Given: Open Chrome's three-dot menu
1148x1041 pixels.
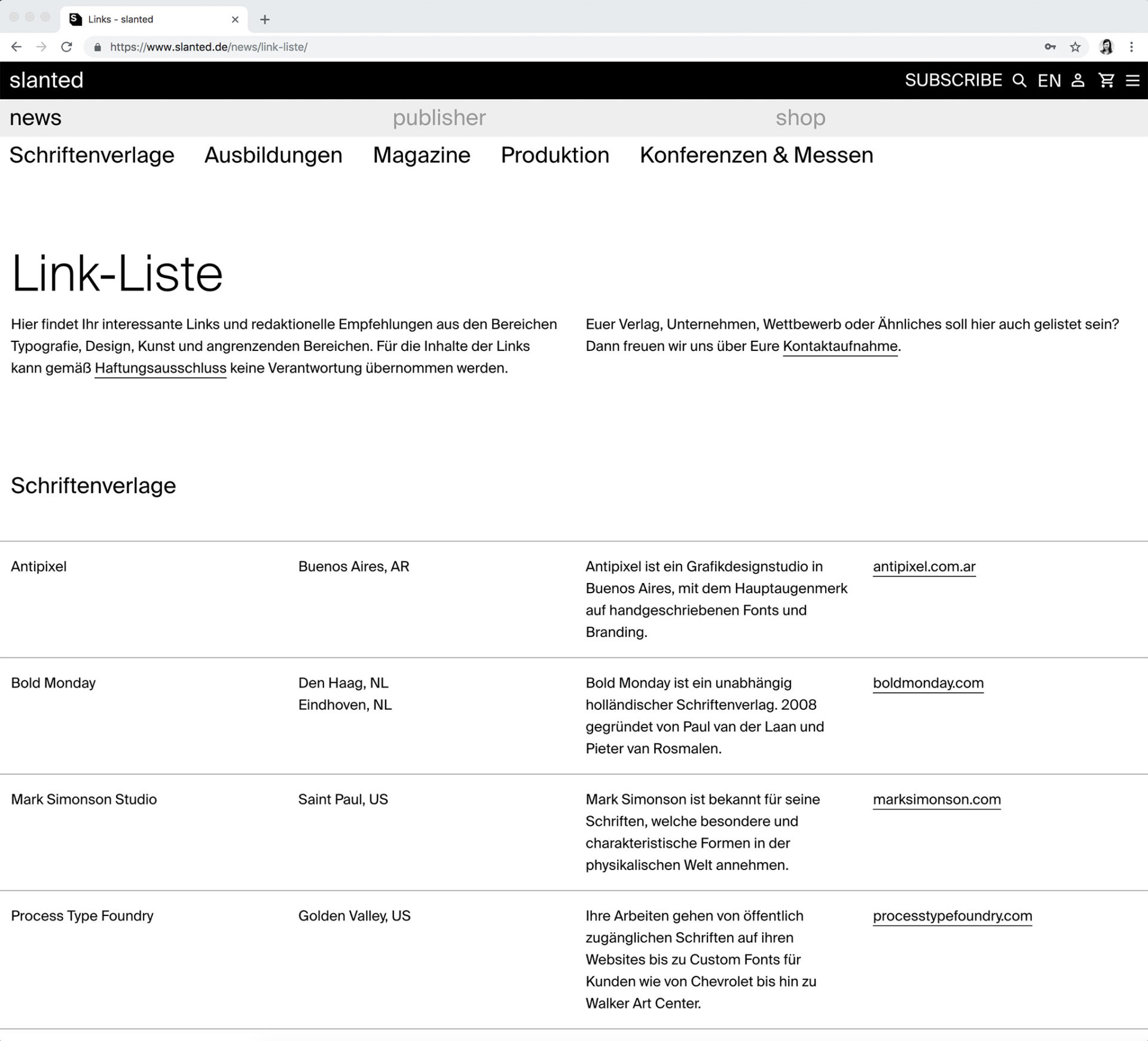Looking at the screenshot, I should 1131,47.
